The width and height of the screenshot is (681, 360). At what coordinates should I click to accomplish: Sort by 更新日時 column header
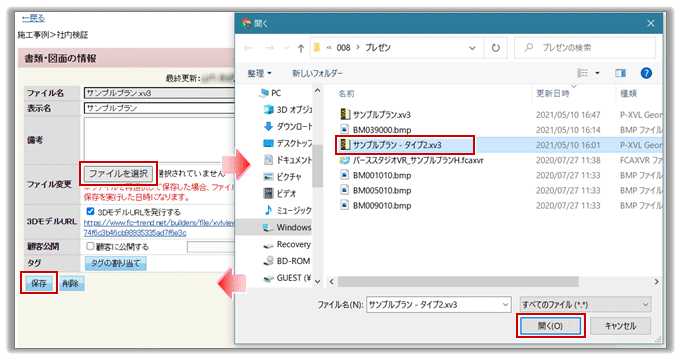(x=552, y=93)
